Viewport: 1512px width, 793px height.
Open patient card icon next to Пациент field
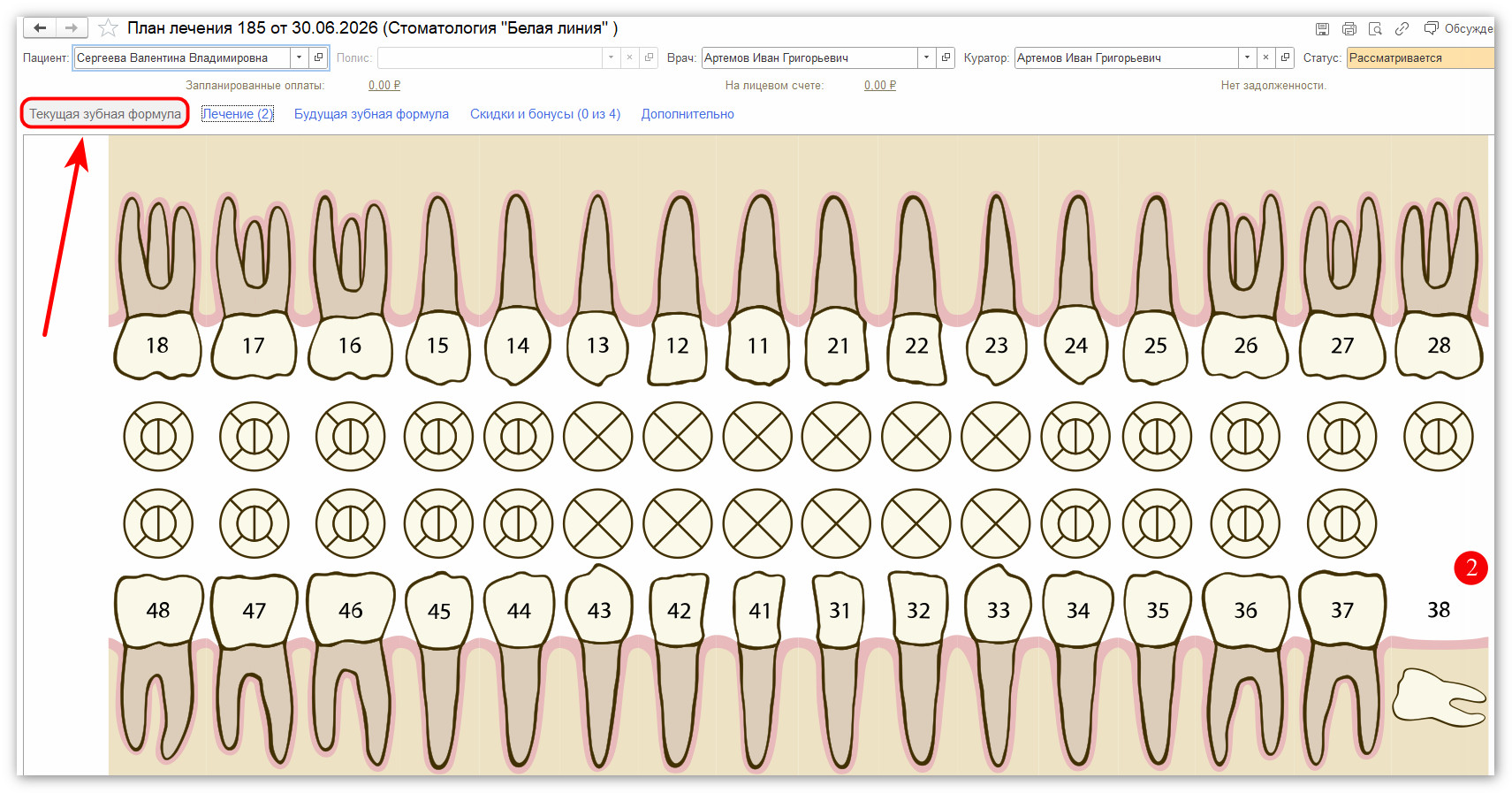click(319, 57)
